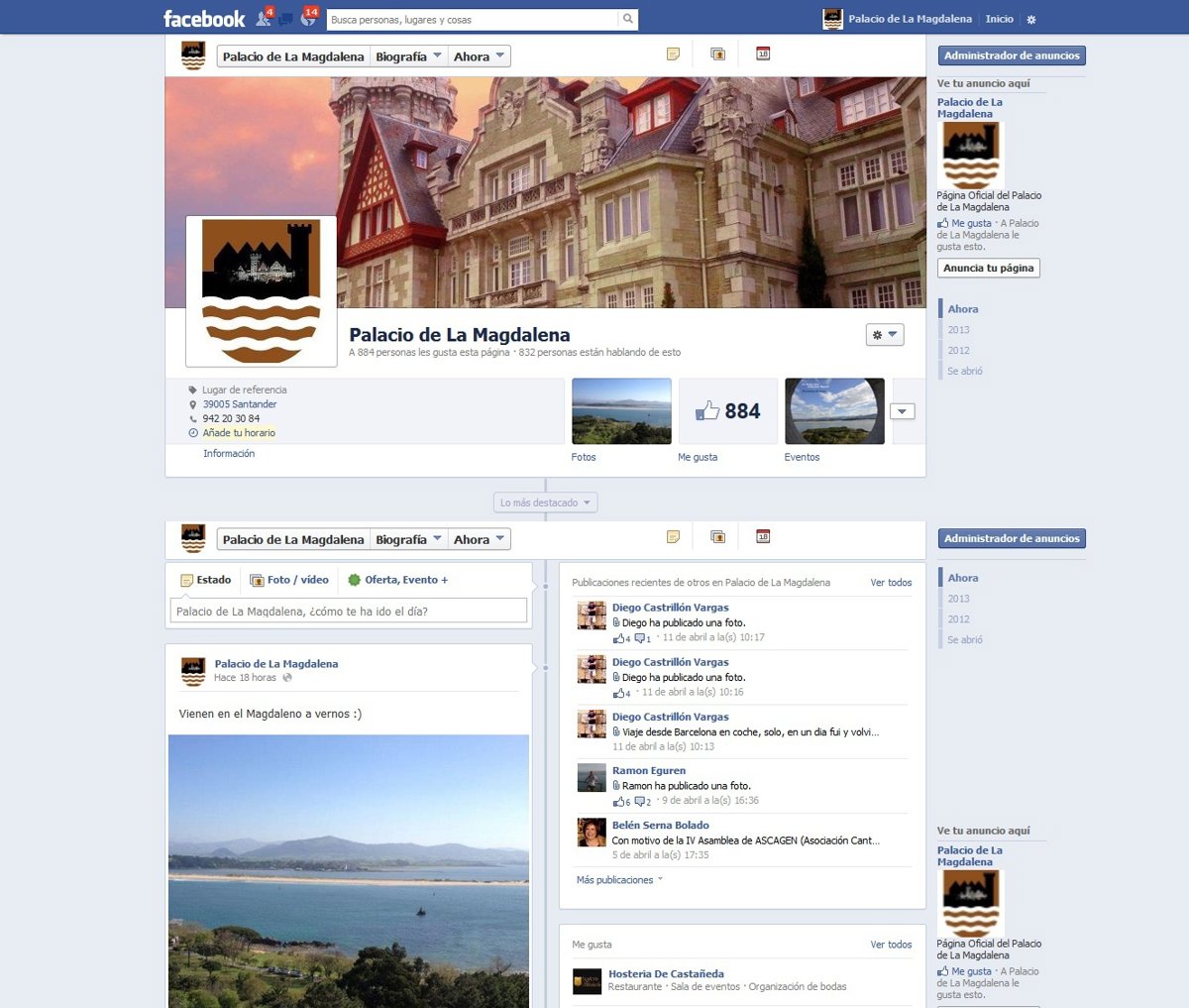Expand more page tabs arrow beside Eventos
Viewport: 1189px width, 1008px height.
(x=902, y=411)
